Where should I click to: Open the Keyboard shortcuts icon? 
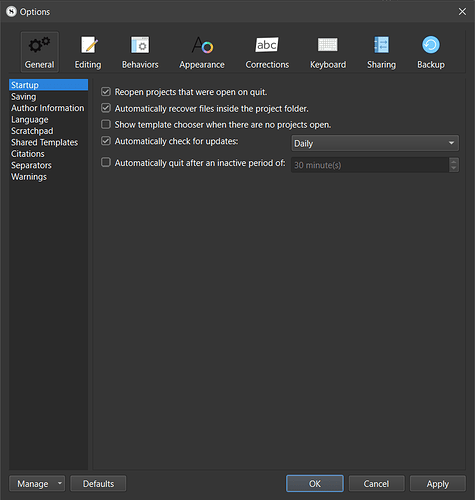[x=328, y=44]
